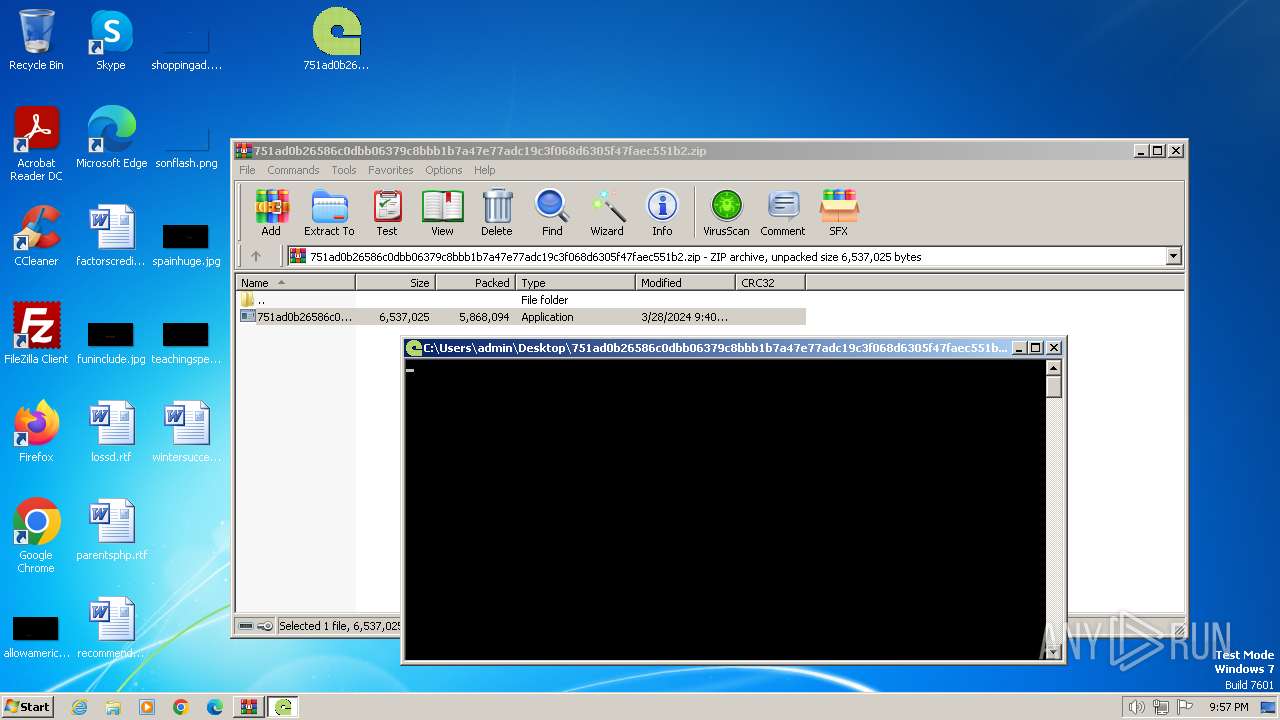Sort file list by Size column
The image size is (1280, 720).
(x=395, y=283)
